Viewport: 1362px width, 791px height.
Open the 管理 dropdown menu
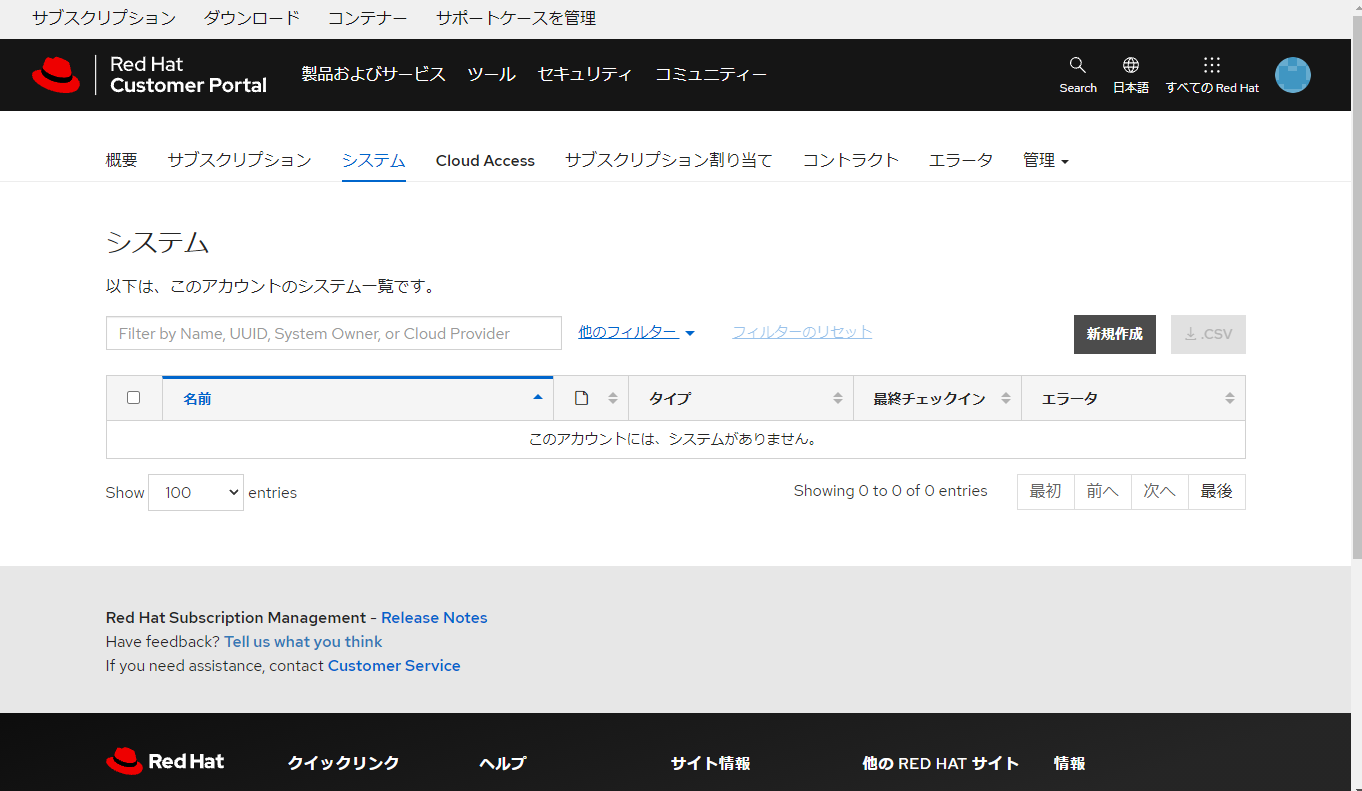(1045, 160)
